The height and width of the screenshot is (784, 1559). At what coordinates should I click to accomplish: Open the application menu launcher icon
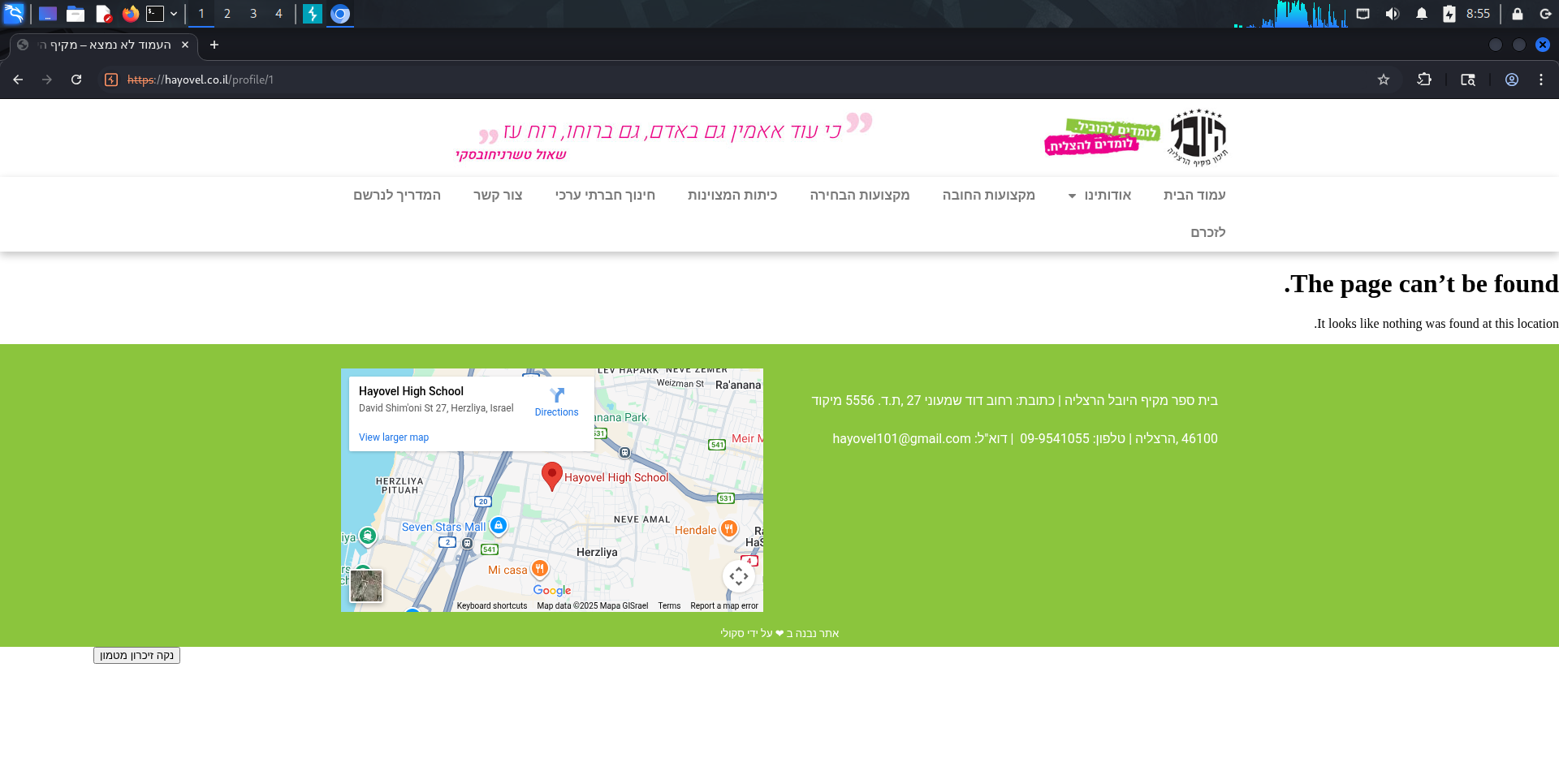[x=14, y=14]
